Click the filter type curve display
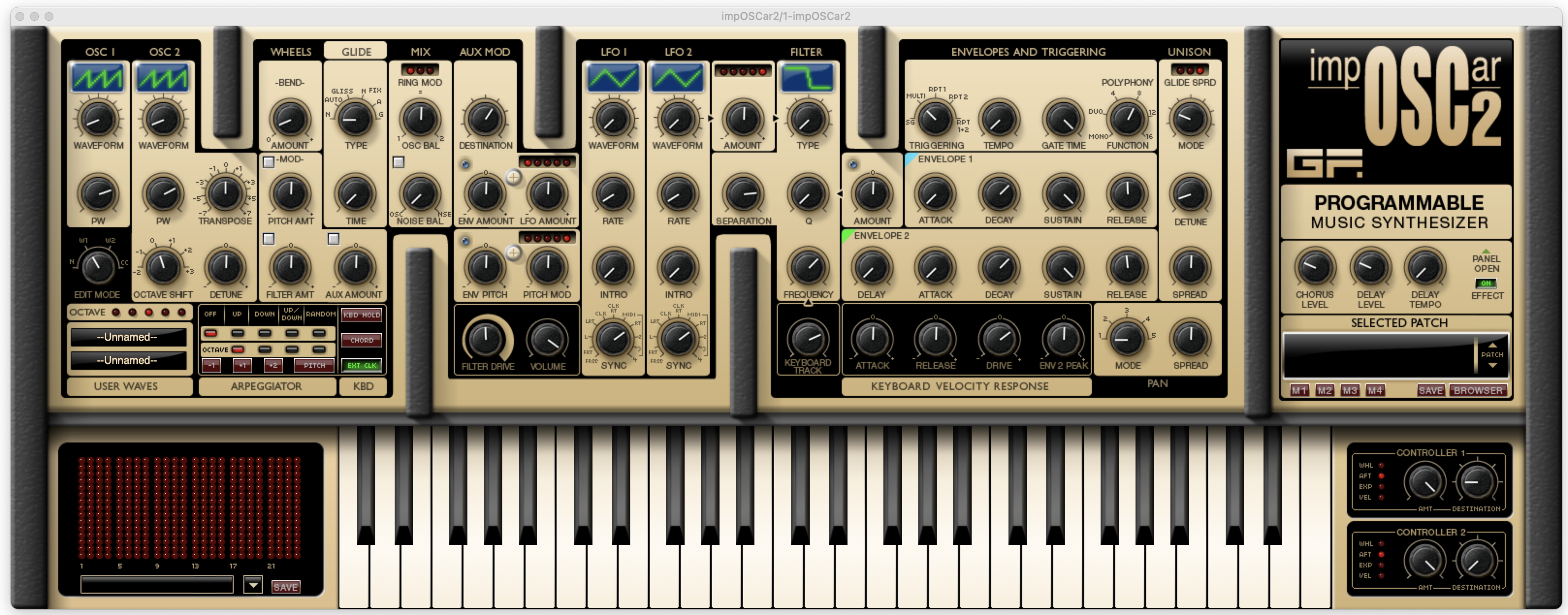The image size is (1568, 615). tap(807, 78)
